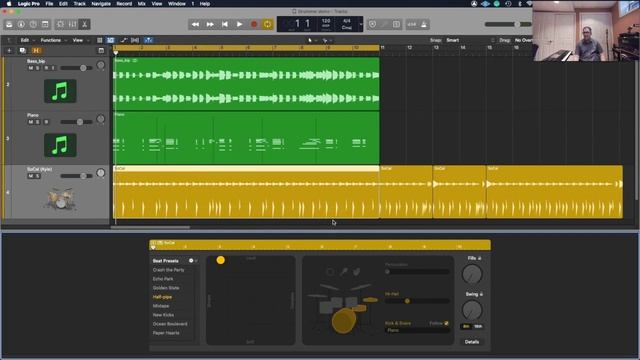Mute the Piano track

click(31, 122)
